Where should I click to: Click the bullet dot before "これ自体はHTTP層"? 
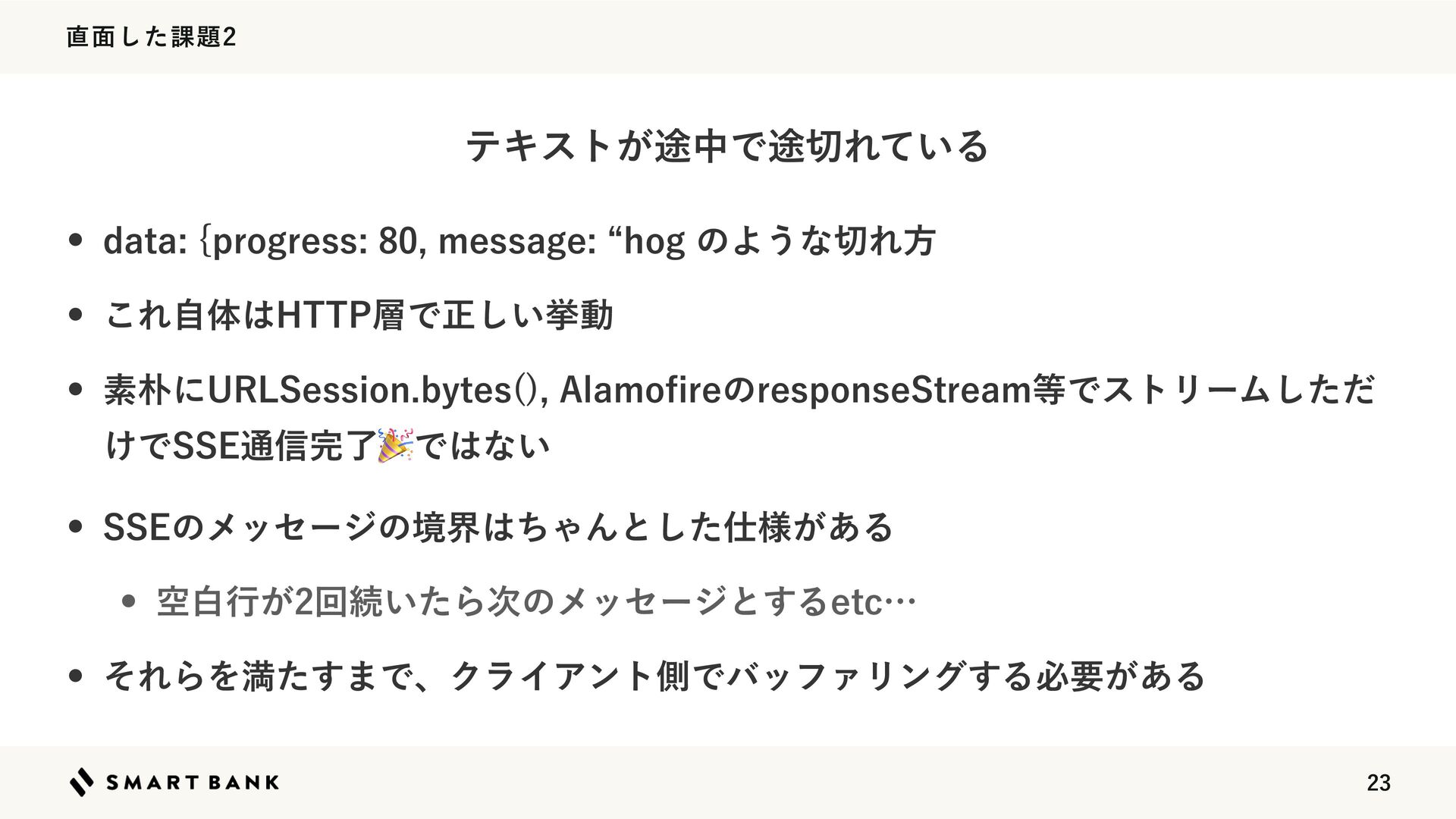75,315
